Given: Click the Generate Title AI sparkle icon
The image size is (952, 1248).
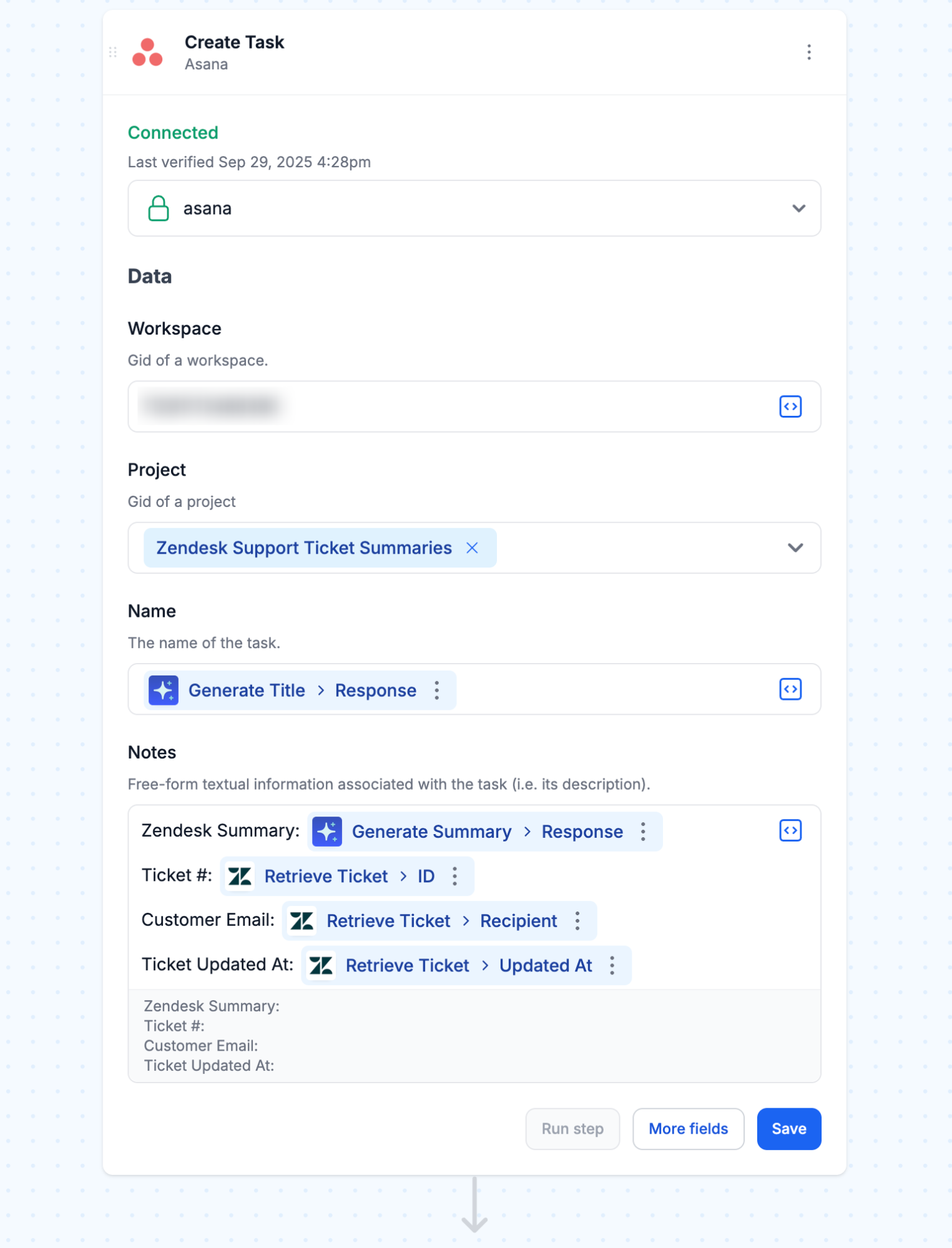Looking at the screenshot, I should [164, 690].
